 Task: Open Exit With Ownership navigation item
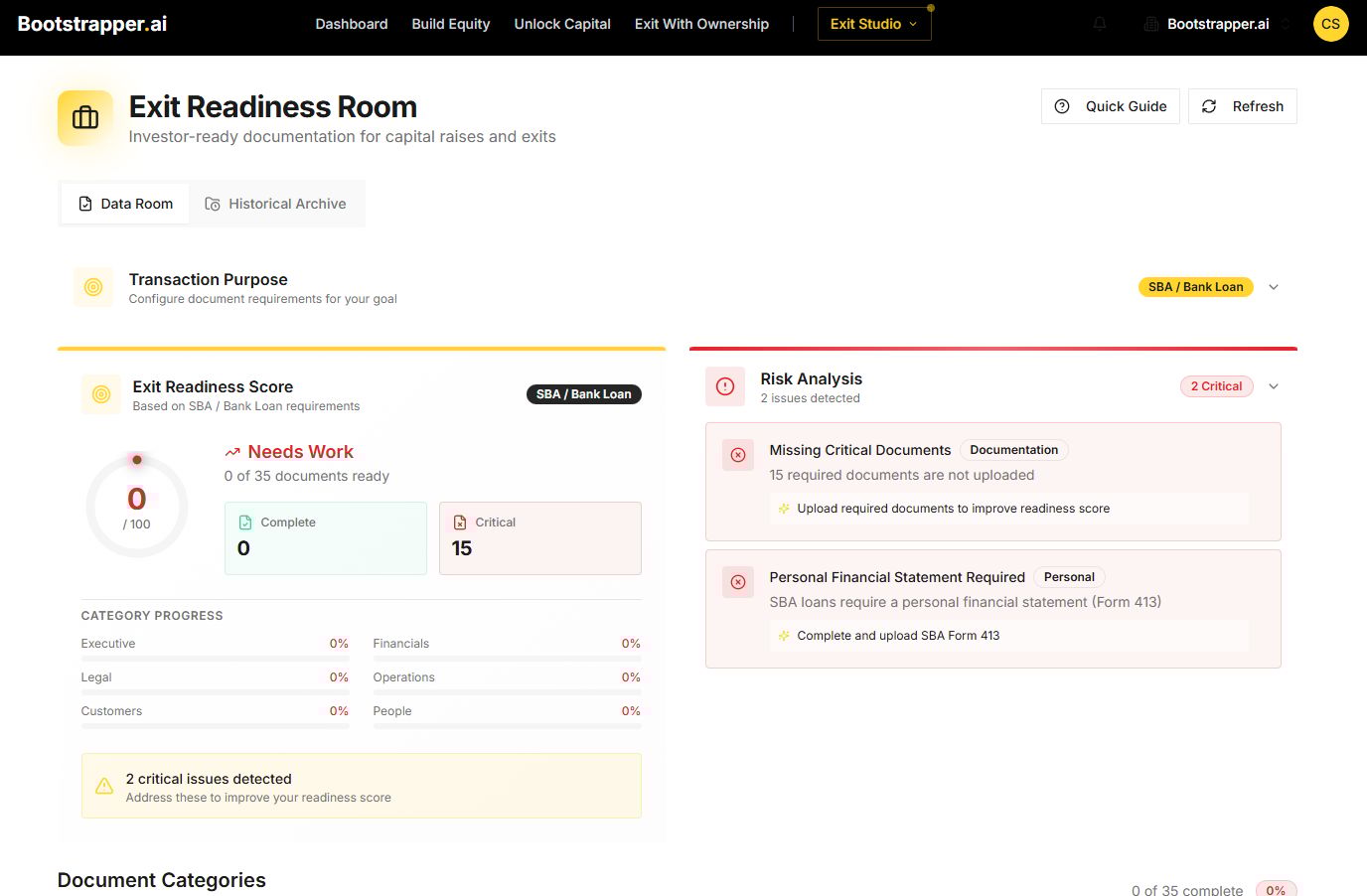701,24
